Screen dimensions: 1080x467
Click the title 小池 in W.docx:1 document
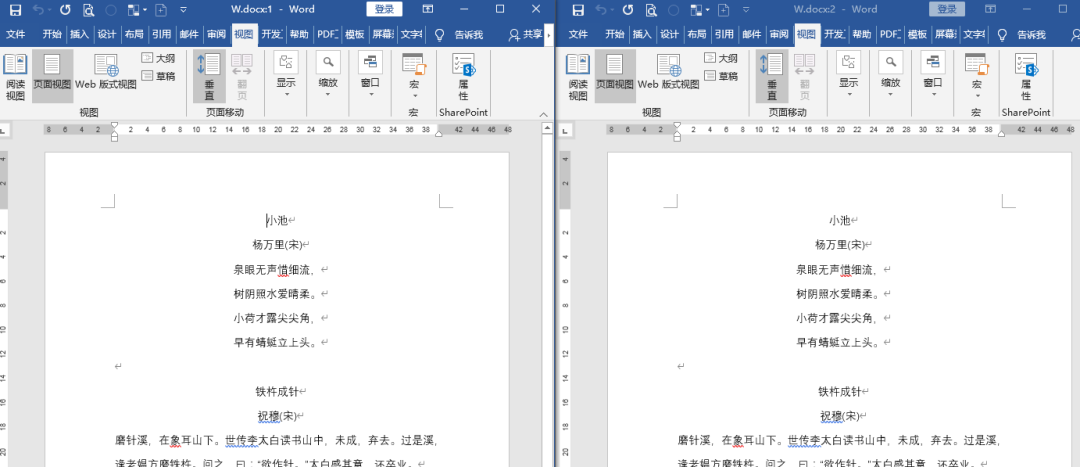[x=278, y=220]
